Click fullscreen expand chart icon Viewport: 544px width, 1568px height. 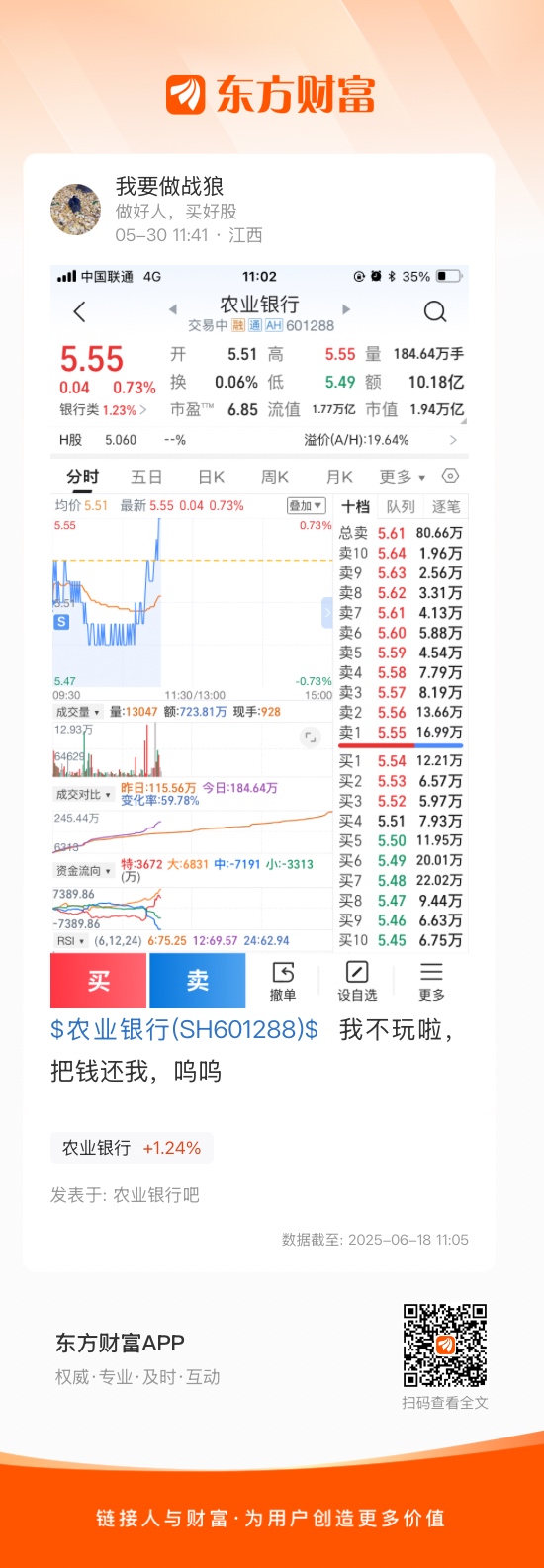pos(311,738)
